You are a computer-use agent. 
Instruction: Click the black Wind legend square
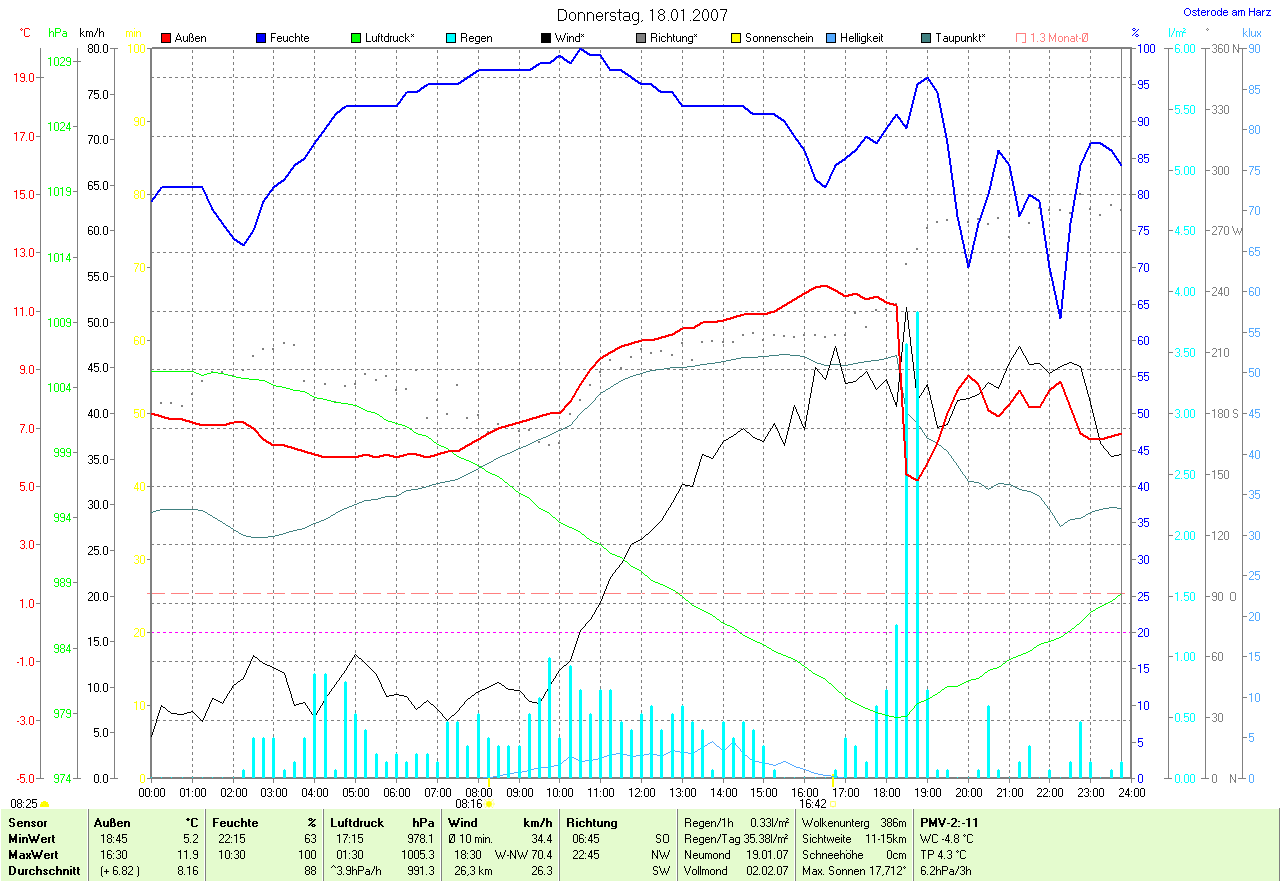click(546, 38)
